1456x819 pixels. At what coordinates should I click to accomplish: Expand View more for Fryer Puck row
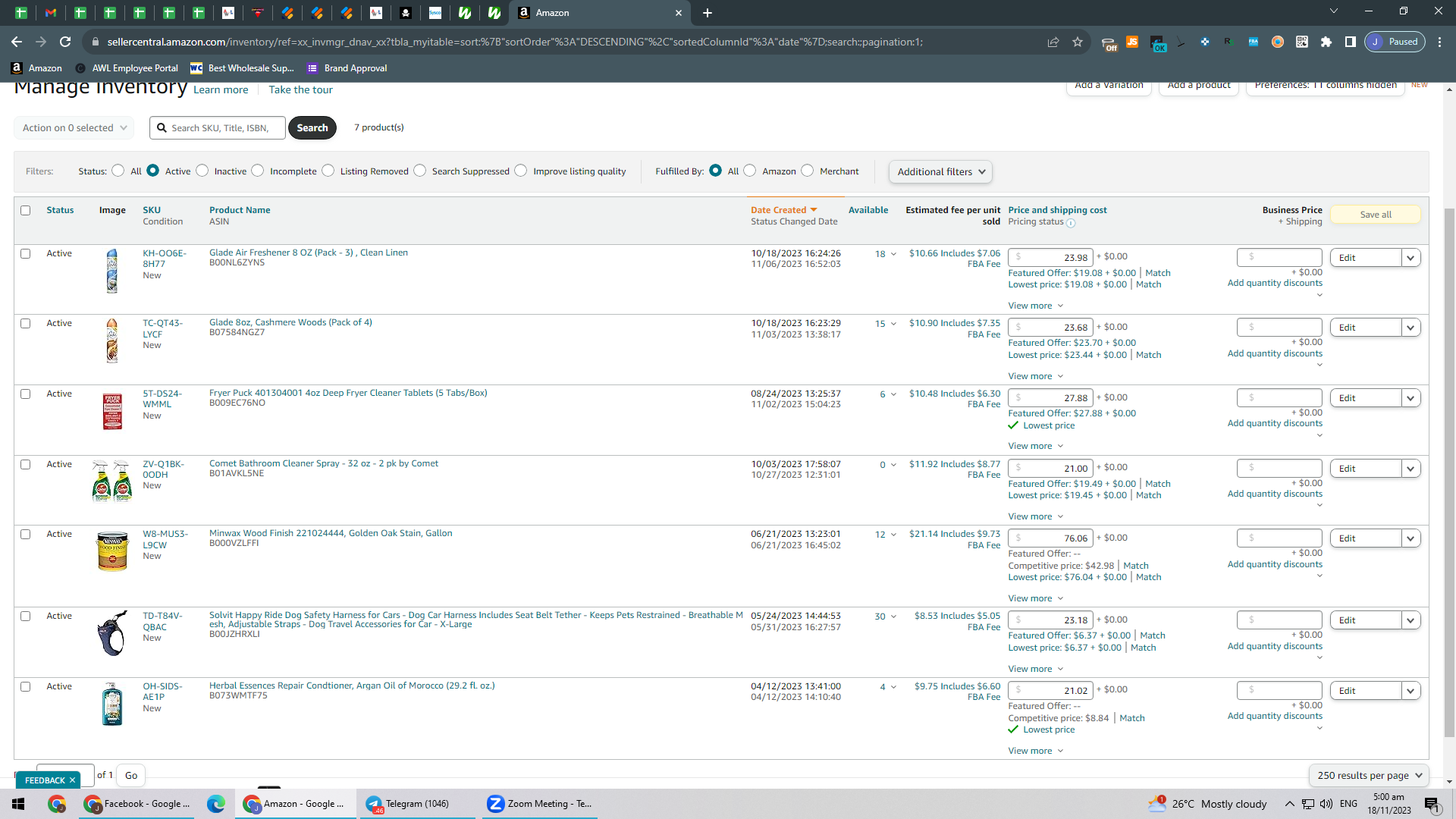click(1036, 446)
